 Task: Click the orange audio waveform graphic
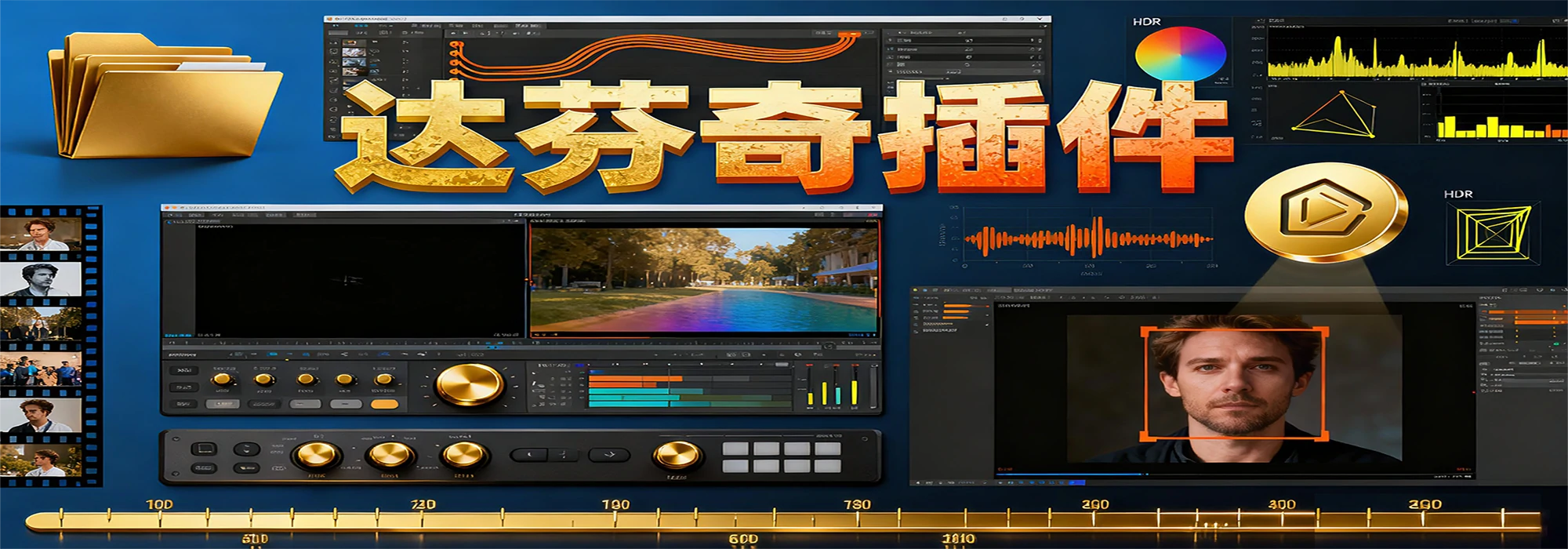click(1088, 239)
